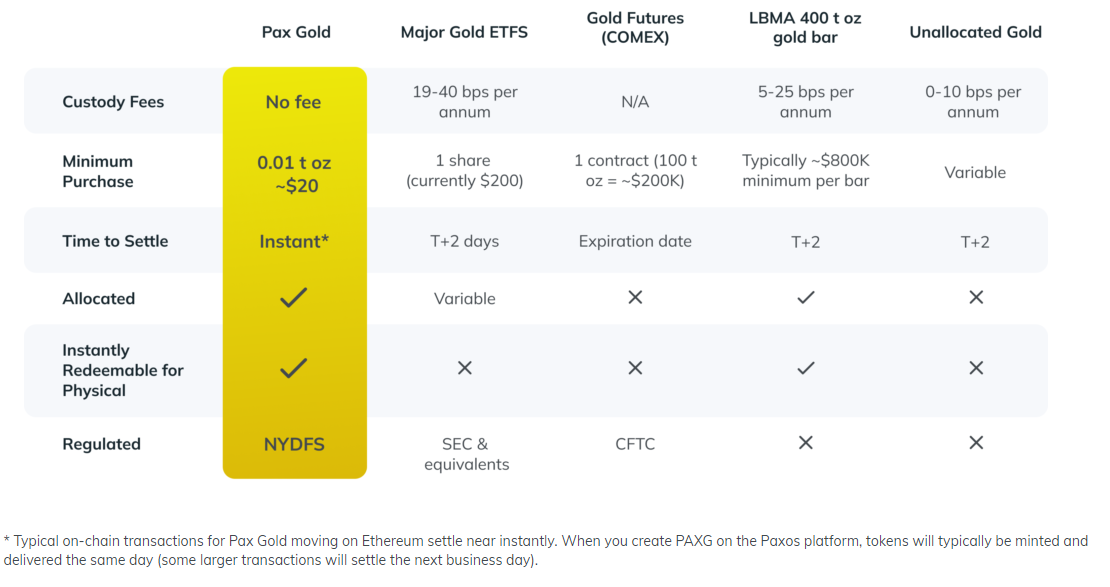Click Unallocated Gold Regulated X mark
1110x587 pixels.
click(x=976, y=443)
